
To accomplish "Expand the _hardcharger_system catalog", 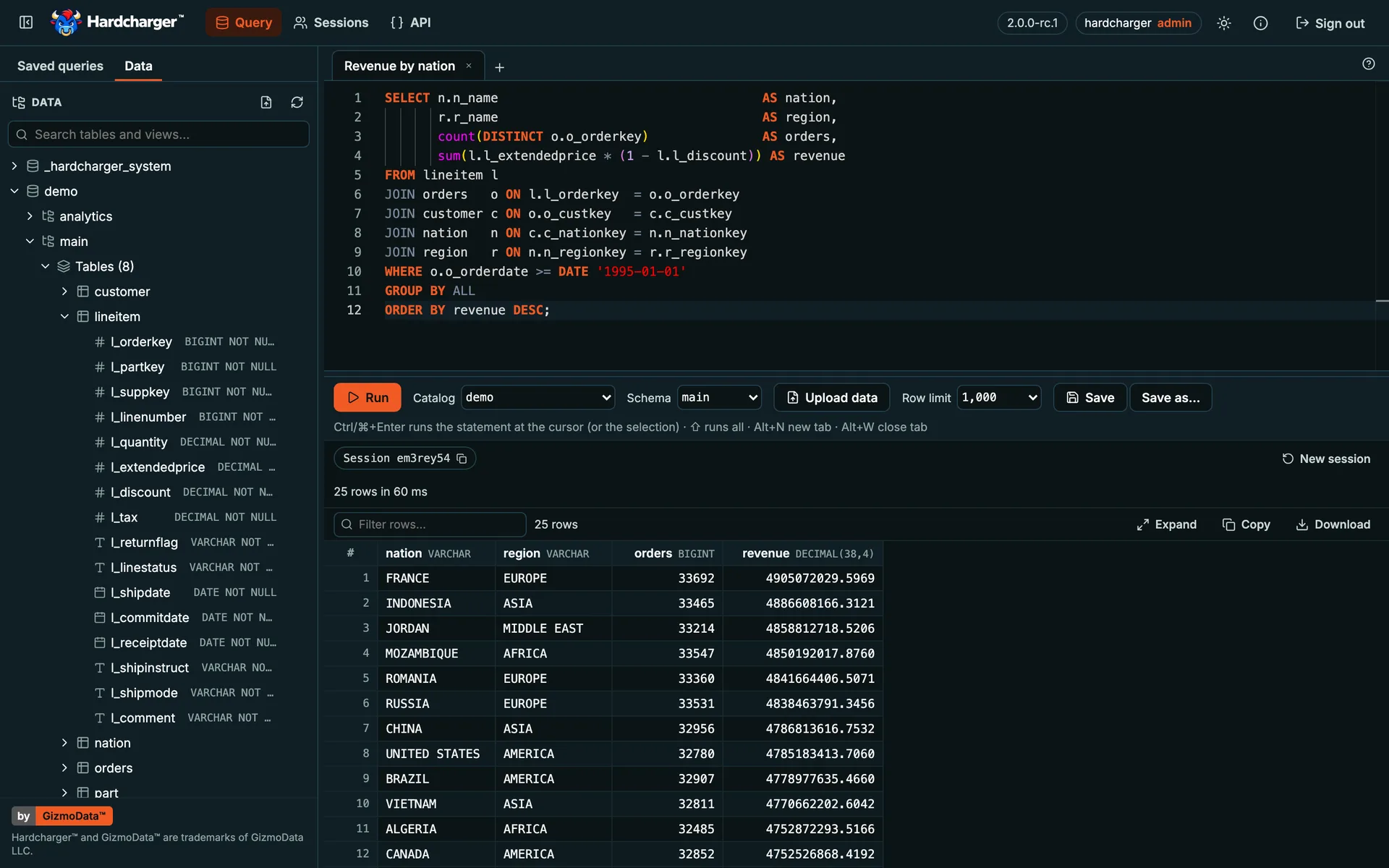I will pos(14,166).
